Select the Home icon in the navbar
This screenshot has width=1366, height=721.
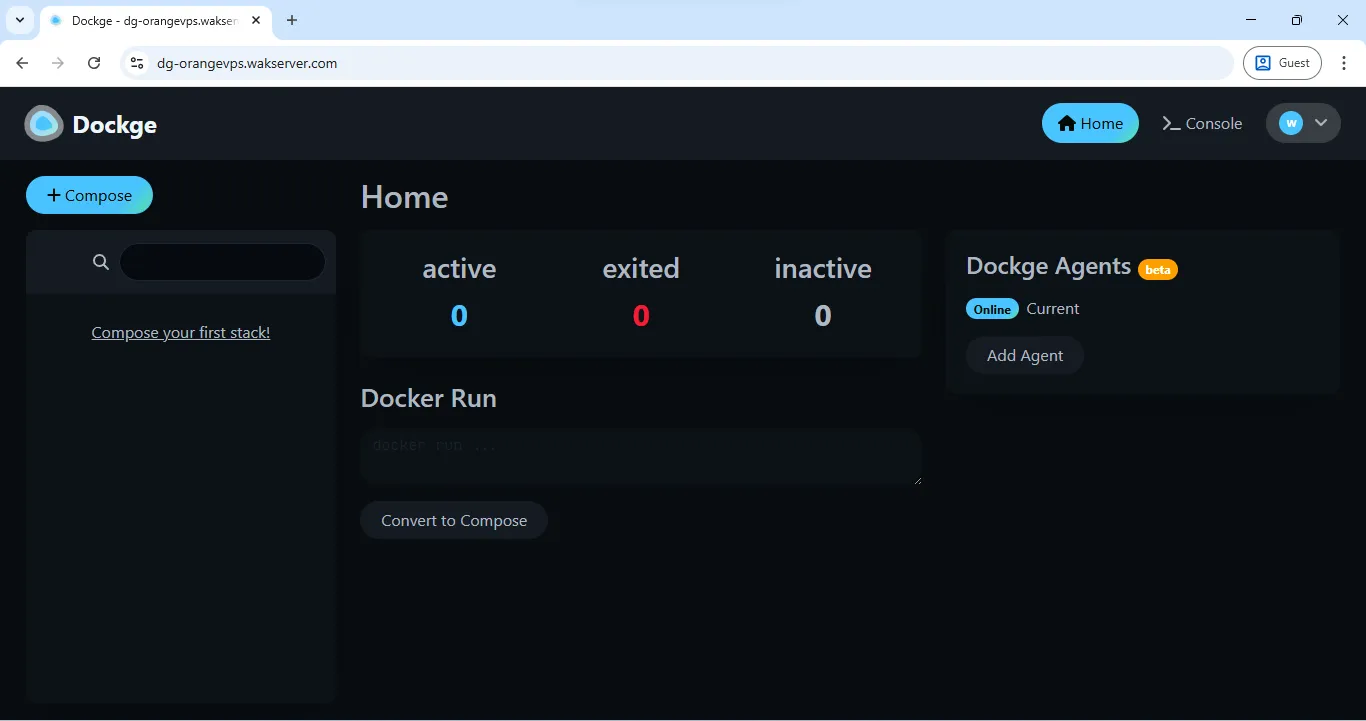[x=1067, y=123]
